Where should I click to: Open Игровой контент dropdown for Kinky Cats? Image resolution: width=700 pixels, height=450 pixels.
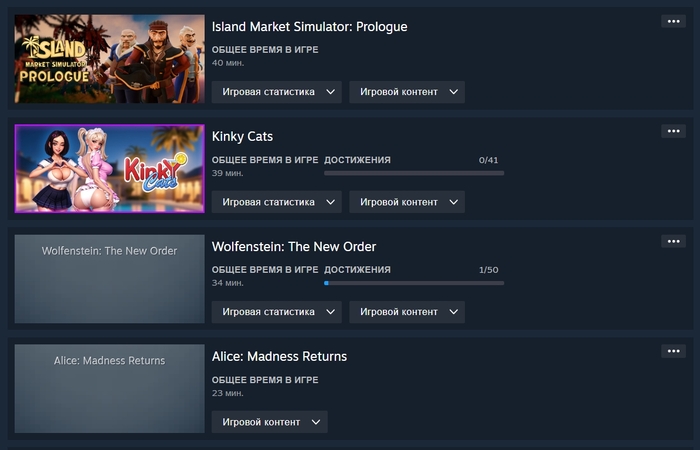tap(406, 202)
